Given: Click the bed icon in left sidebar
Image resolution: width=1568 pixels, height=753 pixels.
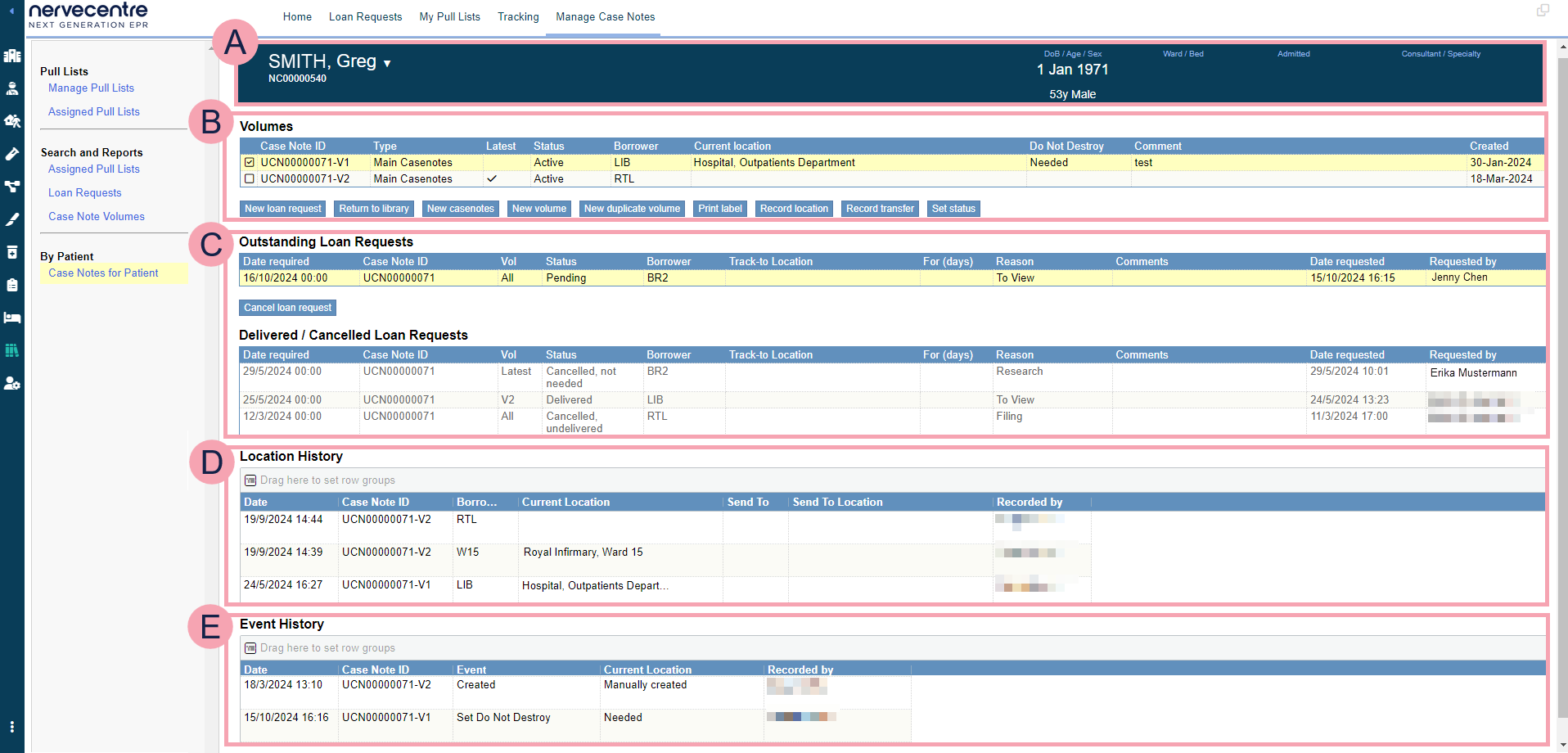Looking at the screenshot, I should click(x=12, y=318).
